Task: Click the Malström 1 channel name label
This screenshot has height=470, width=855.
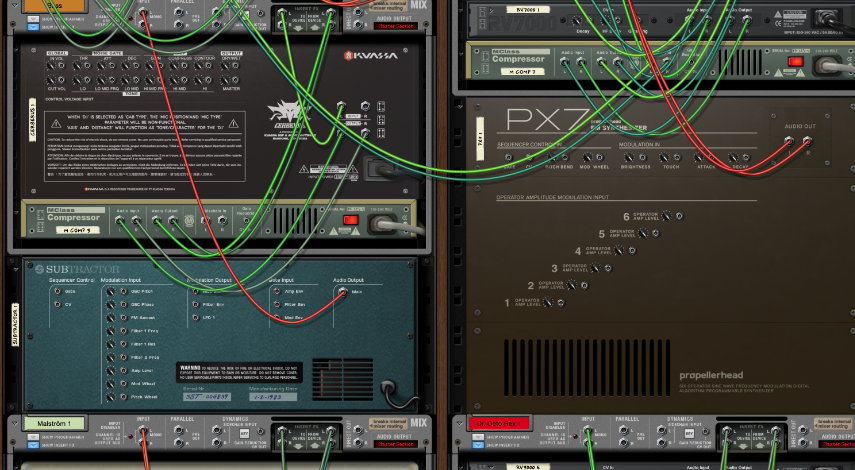Action: pyautogui.click(x=54, y=423)
